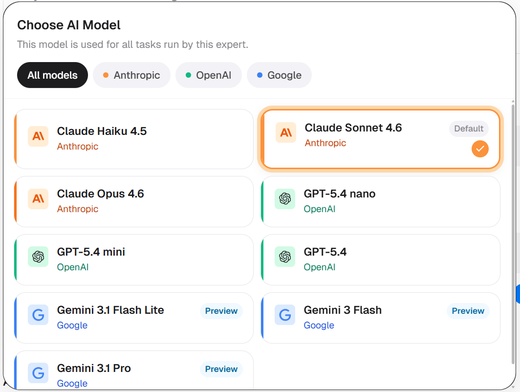
Task: Filter models by Anthropic
Action: click(132, 75)
